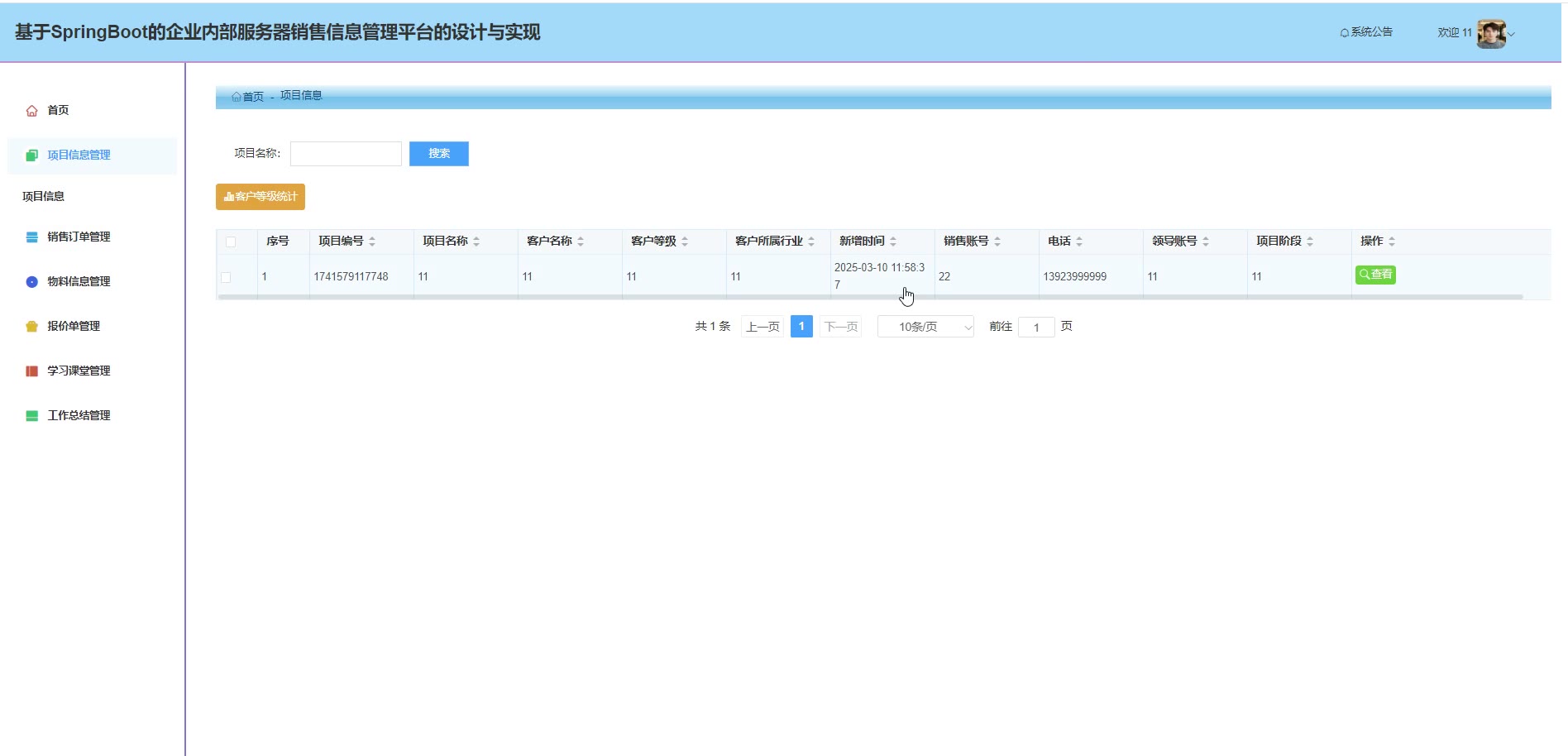Select 项目信息 submenu item

[44, 196]
